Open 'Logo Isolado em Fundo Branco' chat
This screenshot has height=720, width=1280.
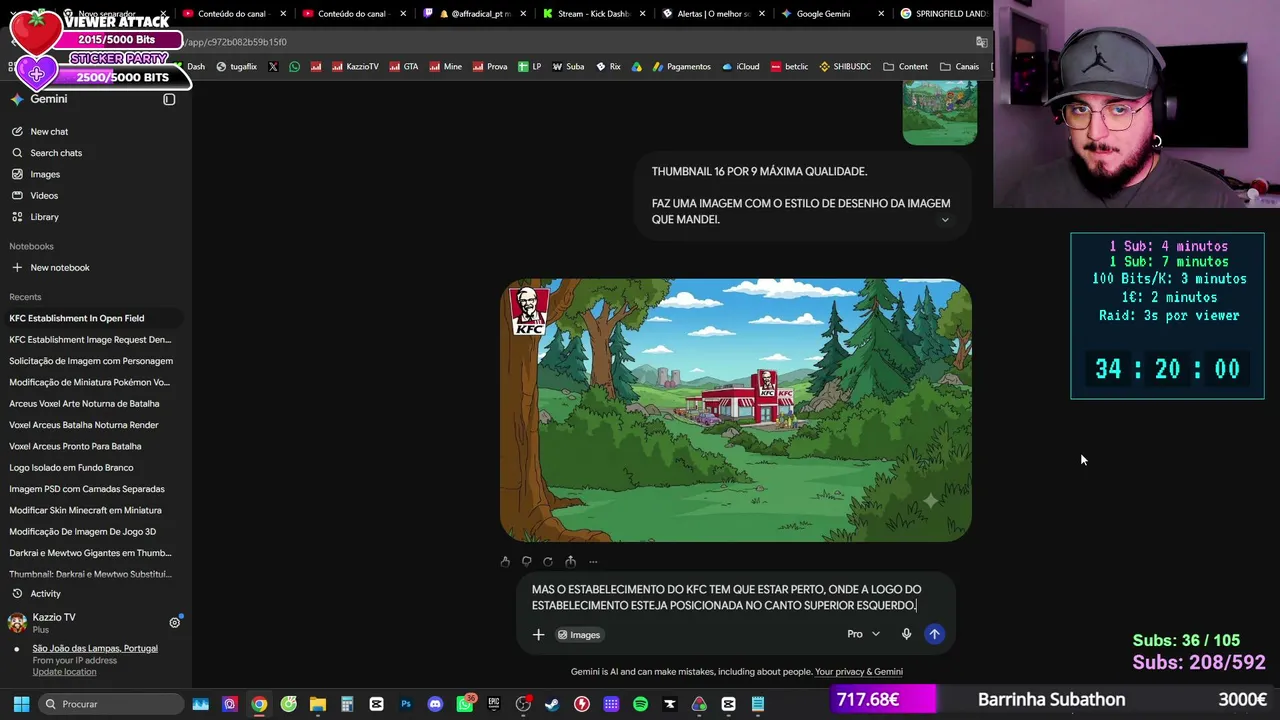[92, 468]
